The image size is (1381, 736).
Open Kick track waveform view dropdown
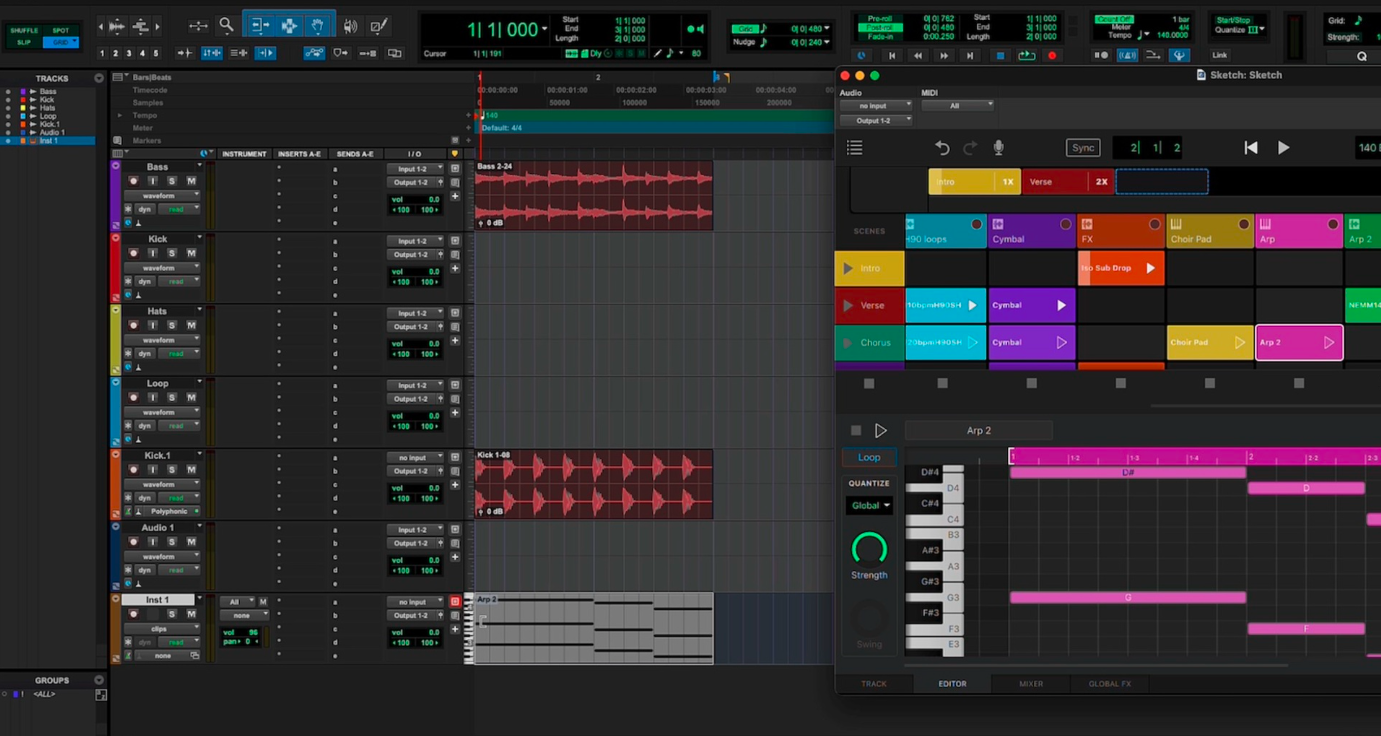pos(162,268)
